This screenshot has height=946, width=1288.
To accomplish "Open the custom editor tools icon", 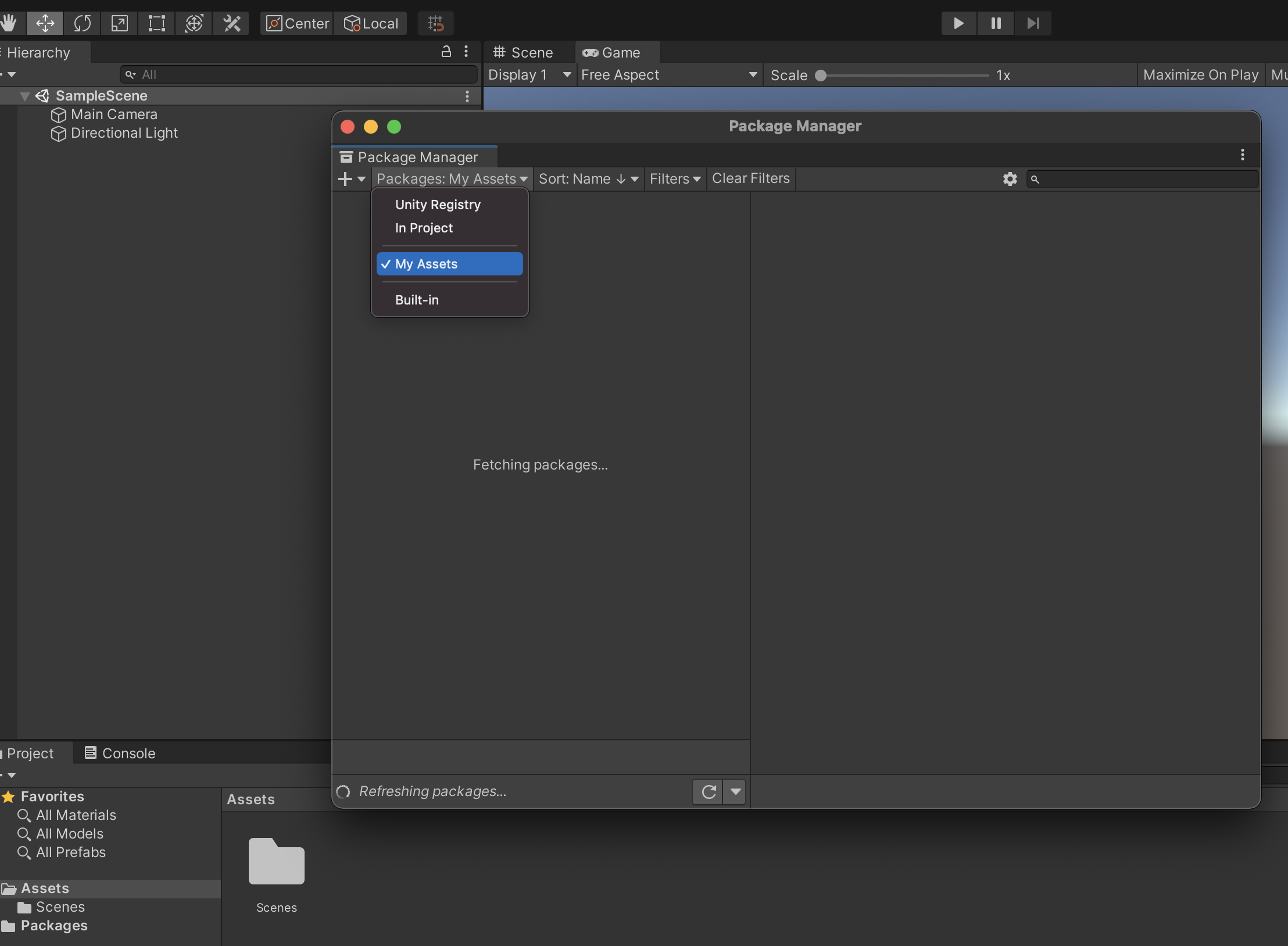I will coord(231,23).
